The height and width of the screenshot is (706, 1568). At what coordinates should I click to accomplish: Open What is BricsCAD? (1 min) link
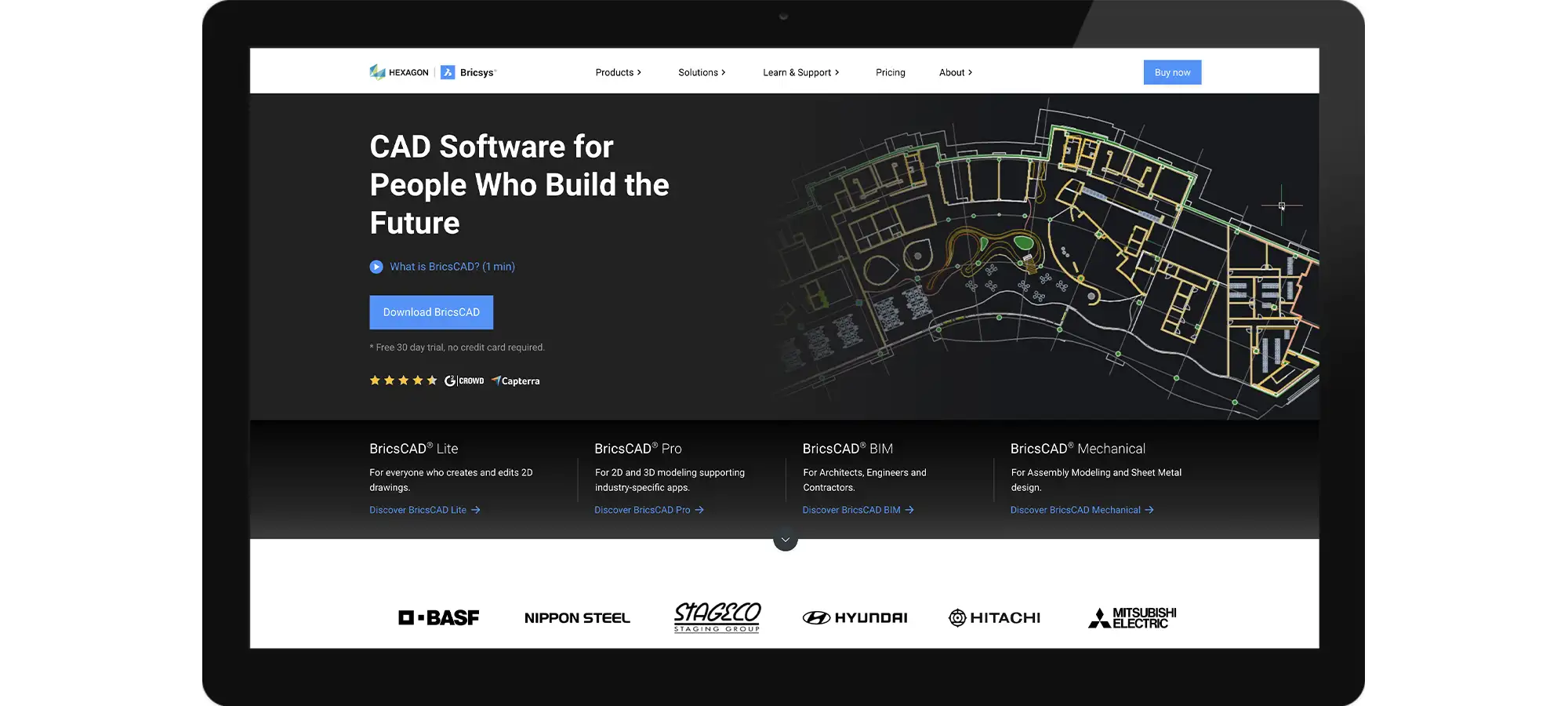[452, 267]
